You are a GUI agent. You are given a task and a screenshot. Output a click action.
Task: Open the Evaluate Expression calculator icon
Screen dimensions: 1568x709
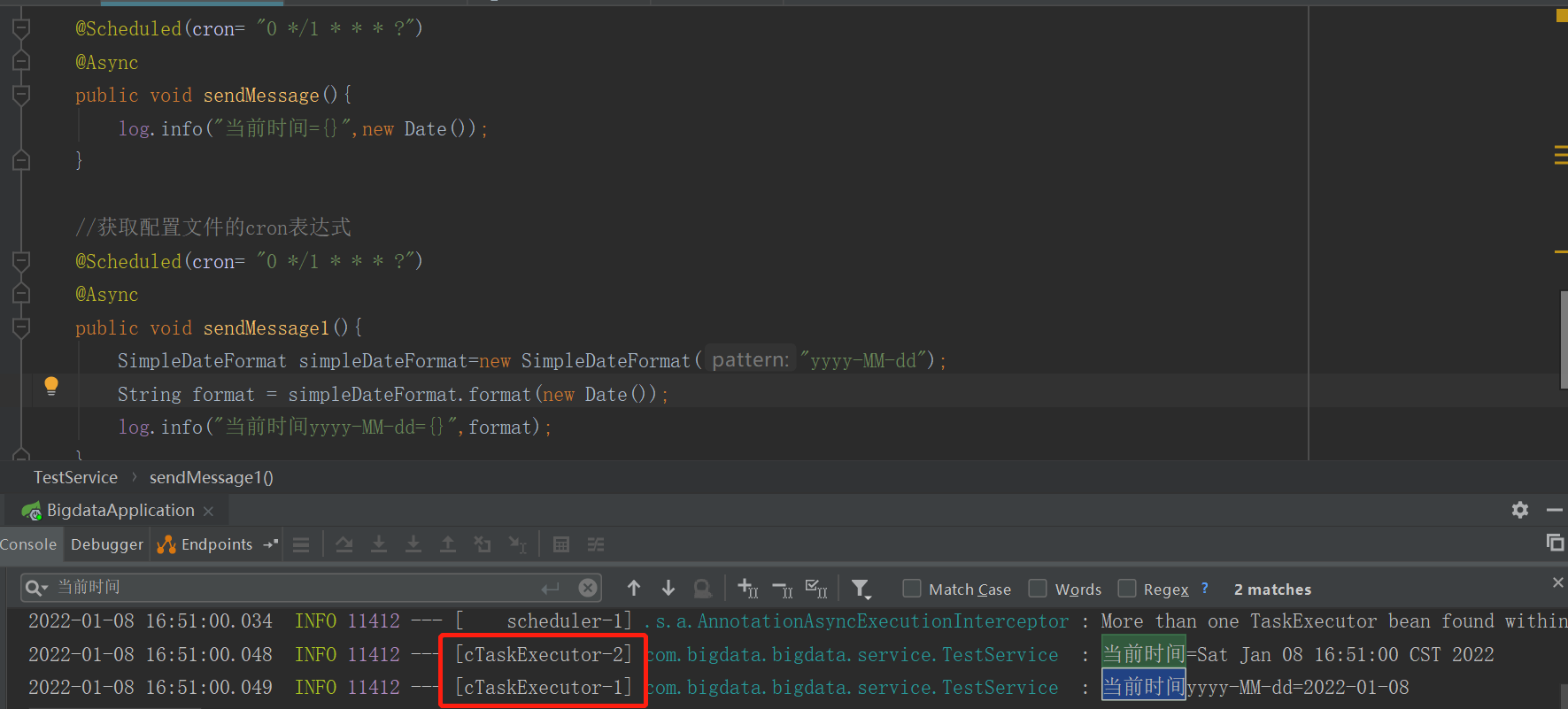[561, 544]
